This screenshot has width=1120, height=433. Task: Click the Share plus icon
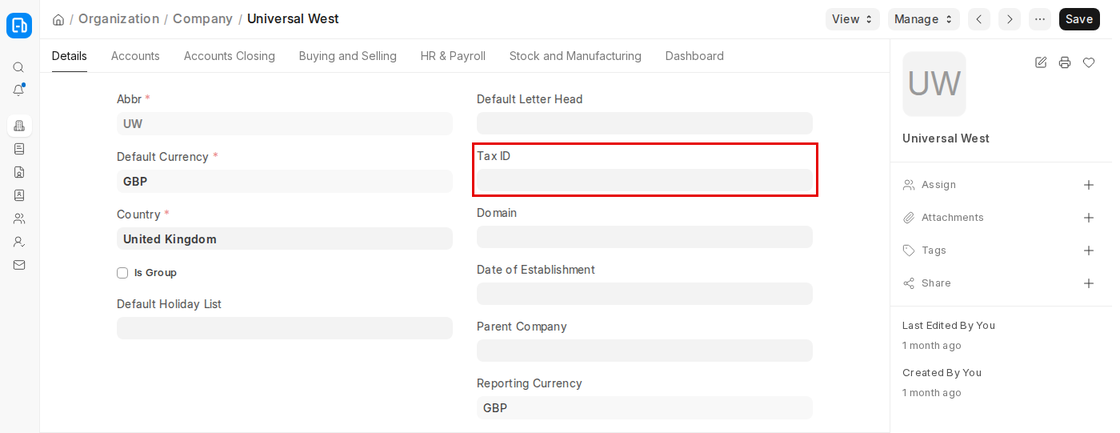(1089, 284)
